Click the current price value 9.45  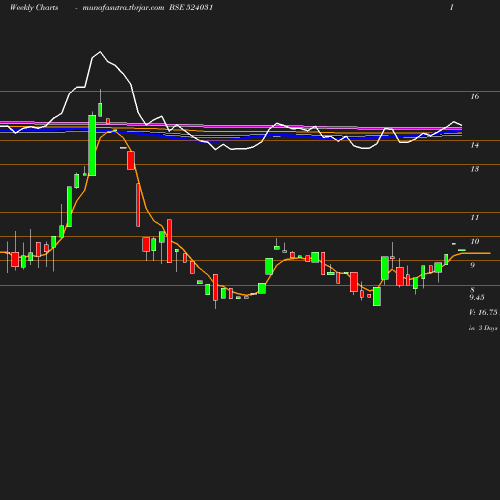point(477,297)
